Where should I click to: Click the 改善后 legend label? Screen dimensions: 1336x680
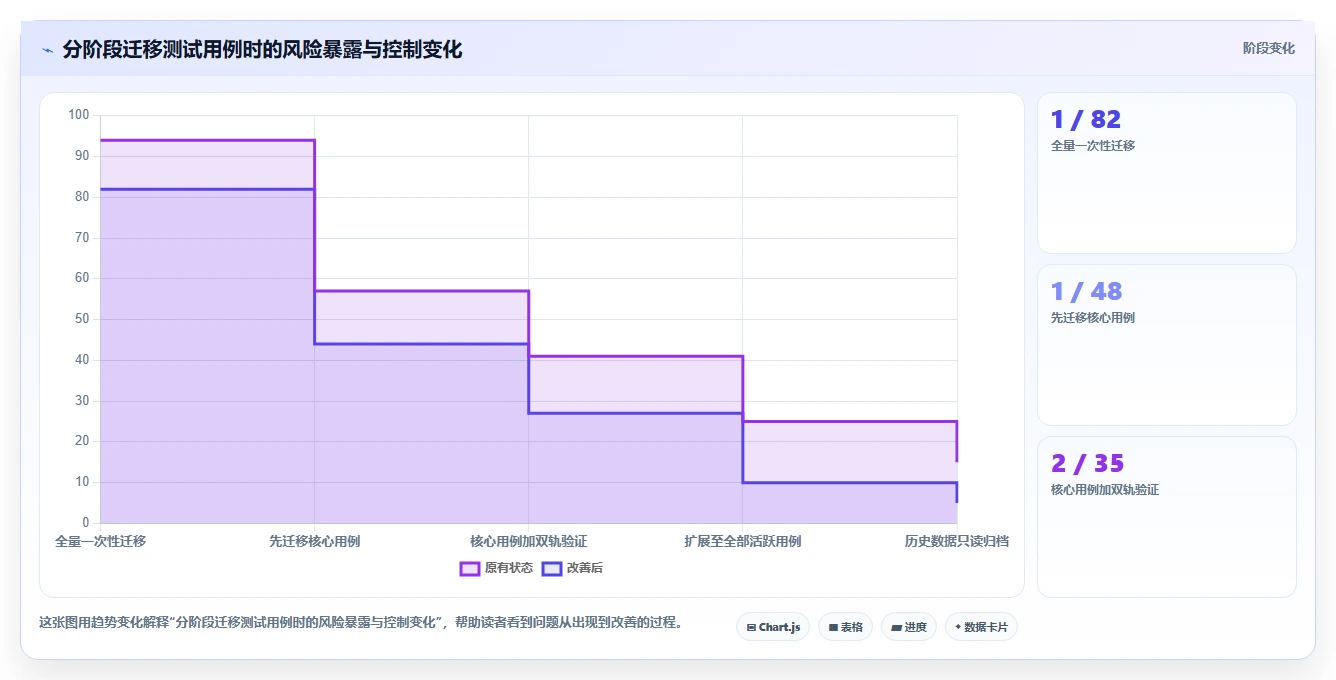(585, 568)
